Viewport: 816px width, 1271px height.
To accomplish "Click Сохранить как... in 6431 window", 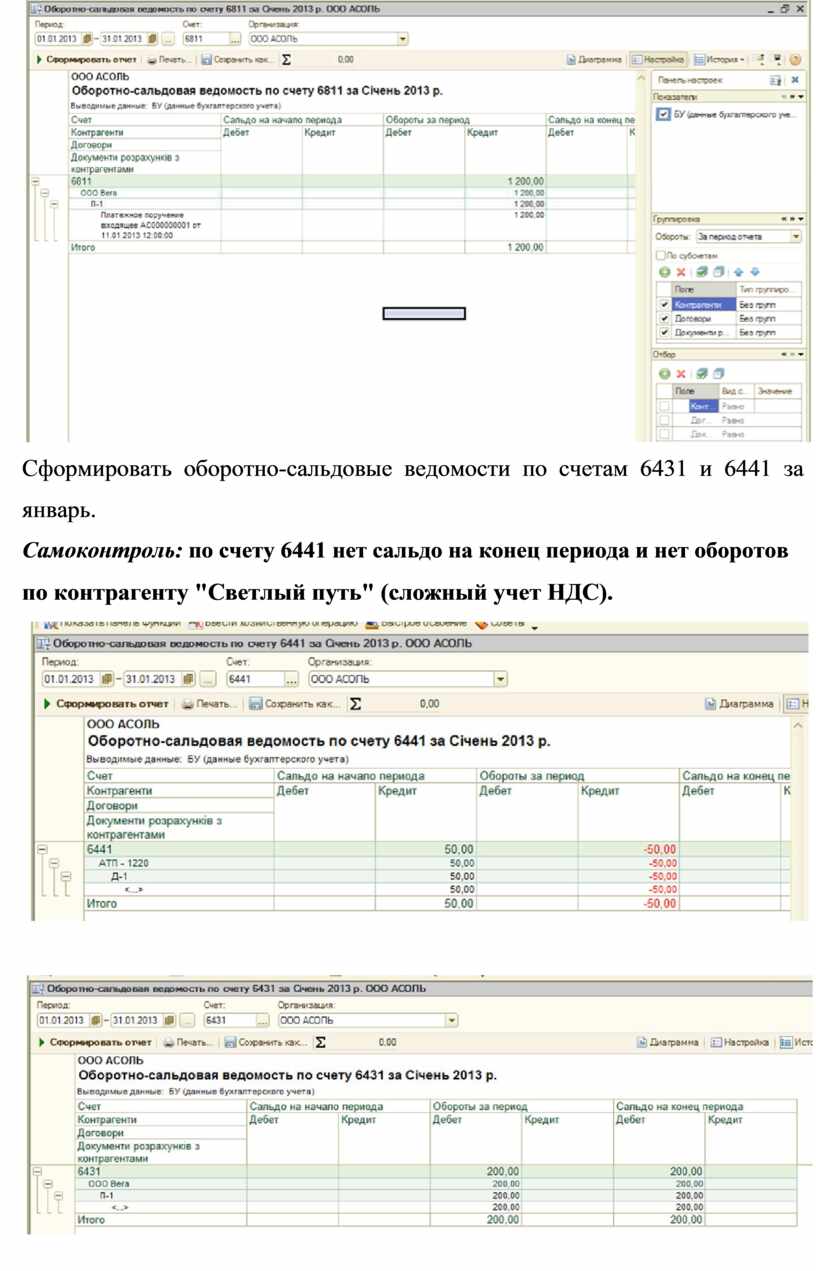I will pyautogui.click(x=266, y=1042).
